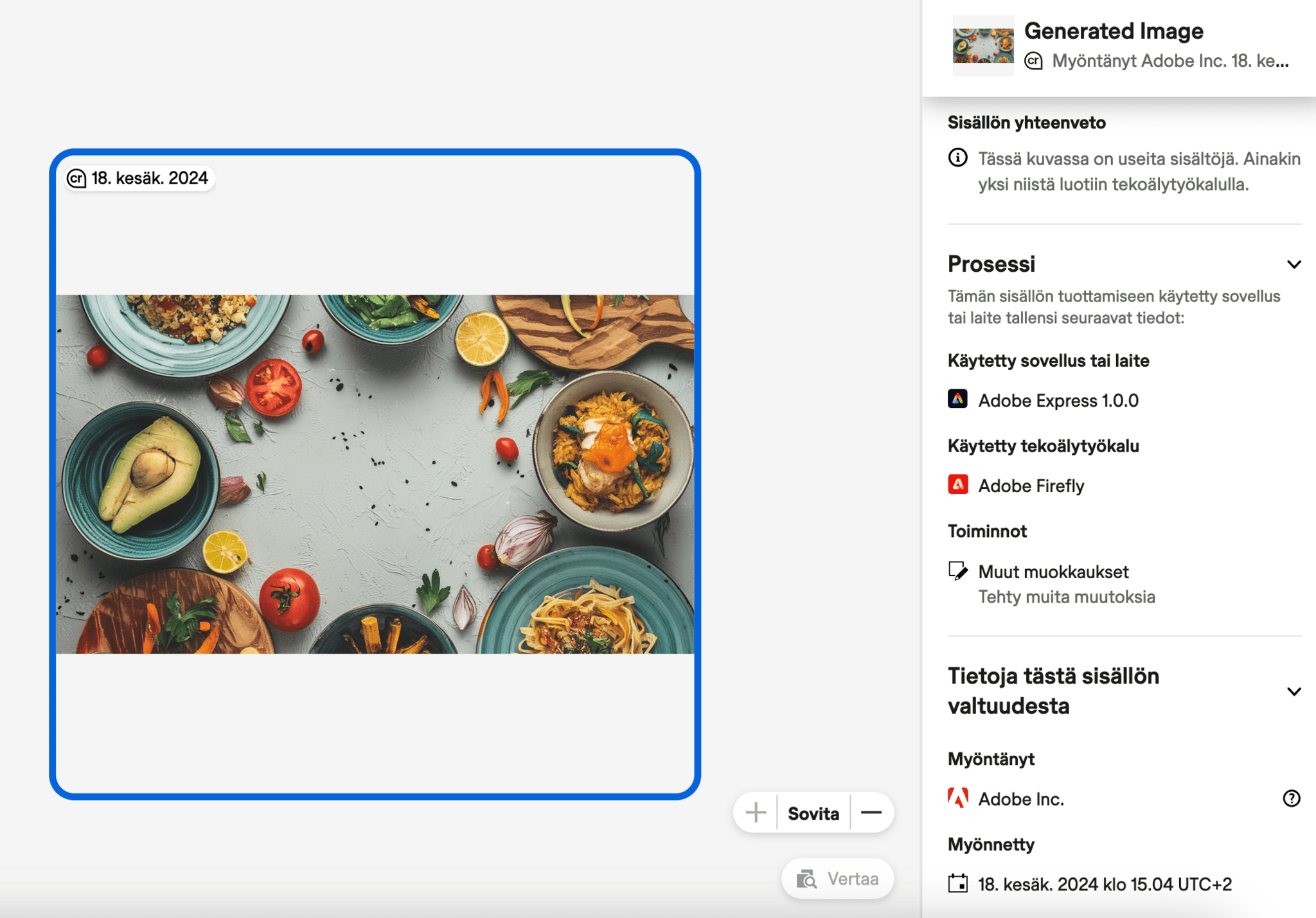1316x918 pixels.
Task: Click the Adobe Express 1.0.0 label
Action: coord(1058,400)
